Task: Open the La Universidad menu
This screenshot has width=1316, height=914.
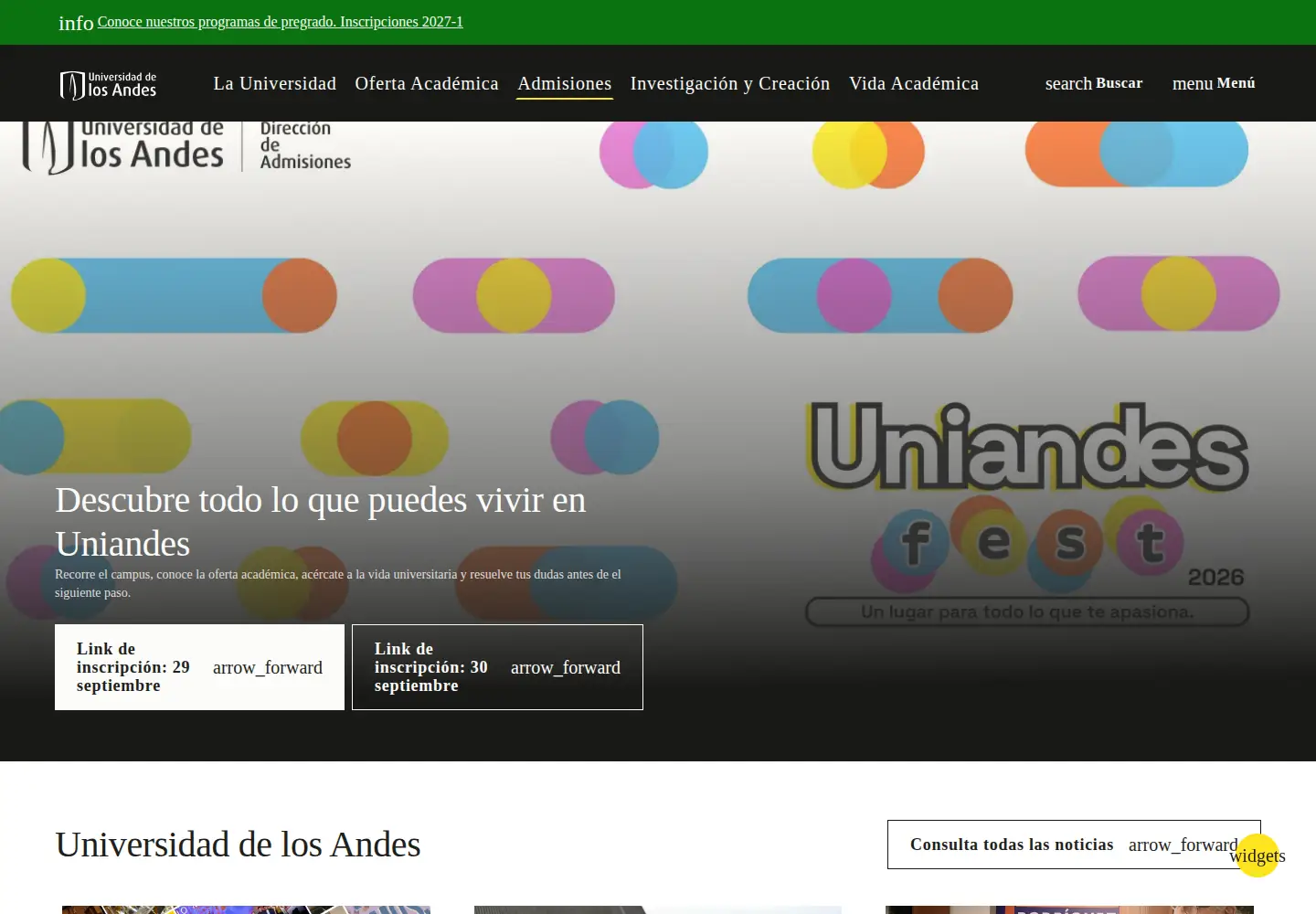Action: pos(274,83)
